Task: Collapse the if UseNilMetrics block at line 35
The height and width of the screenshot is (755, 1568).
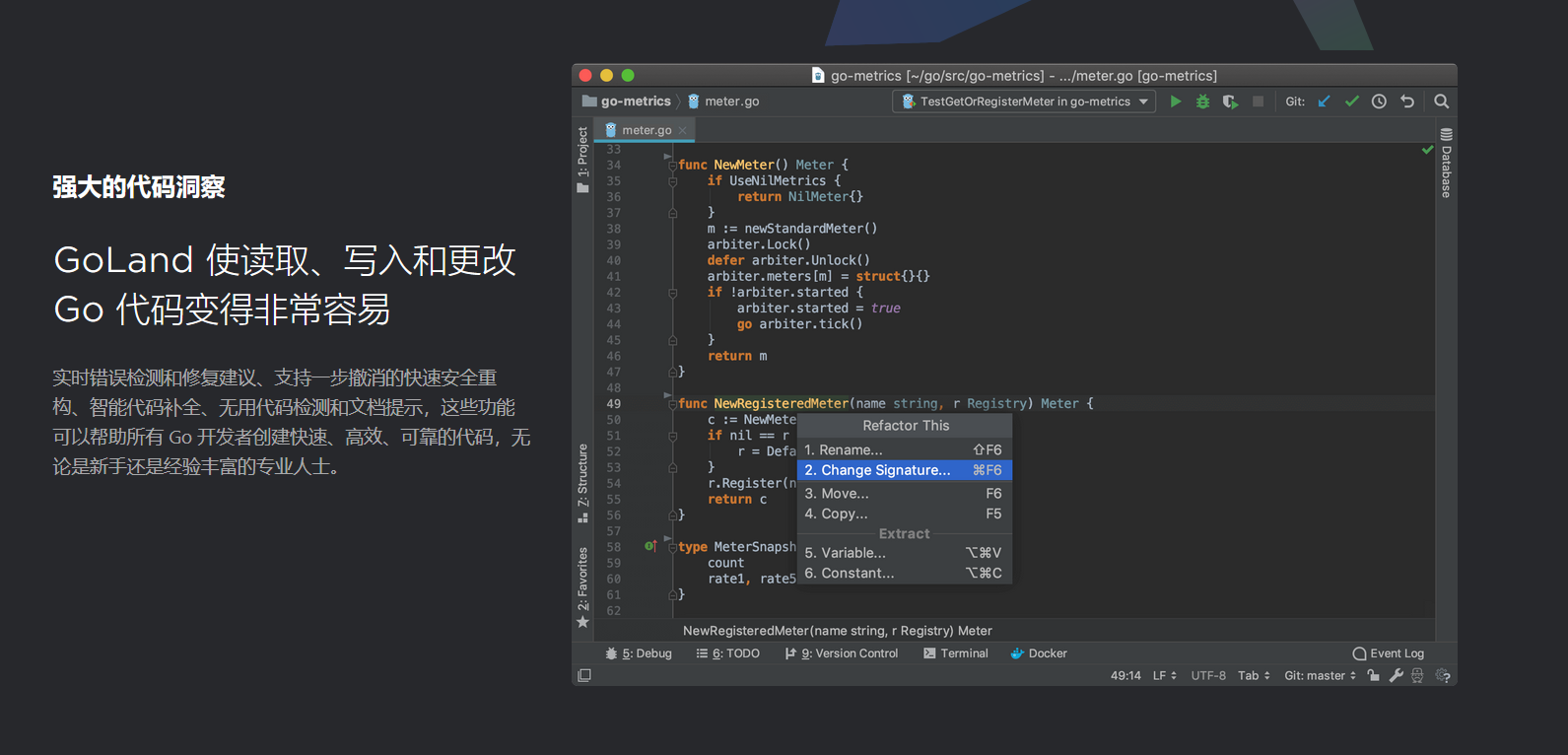Action: pyautogui.click(x=672, y=181)
